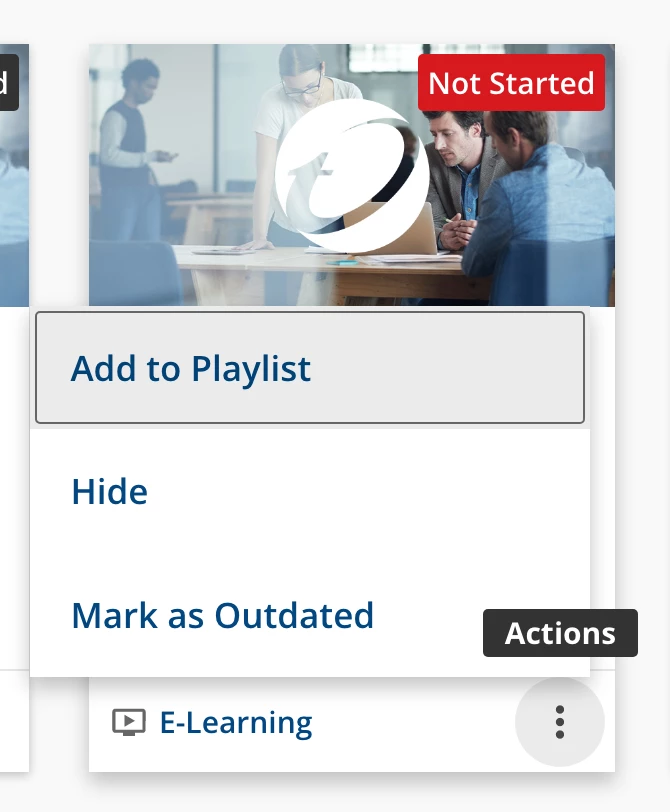670x812 pixels.
Task: Click the card footer beside the E-Learning label
Action: click(x=414, y=722)
